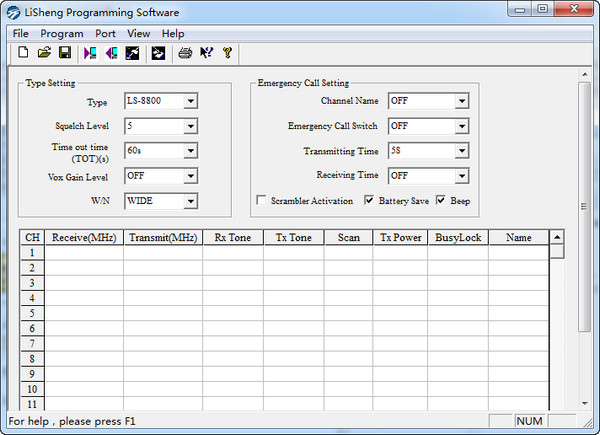
Task: Click the Open folder toolbar icon
Action: (44, 53)
